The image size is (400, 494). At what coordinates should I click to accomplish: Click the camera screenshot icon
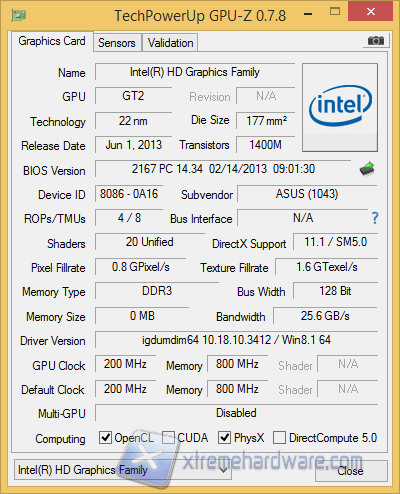pos(376,41)
